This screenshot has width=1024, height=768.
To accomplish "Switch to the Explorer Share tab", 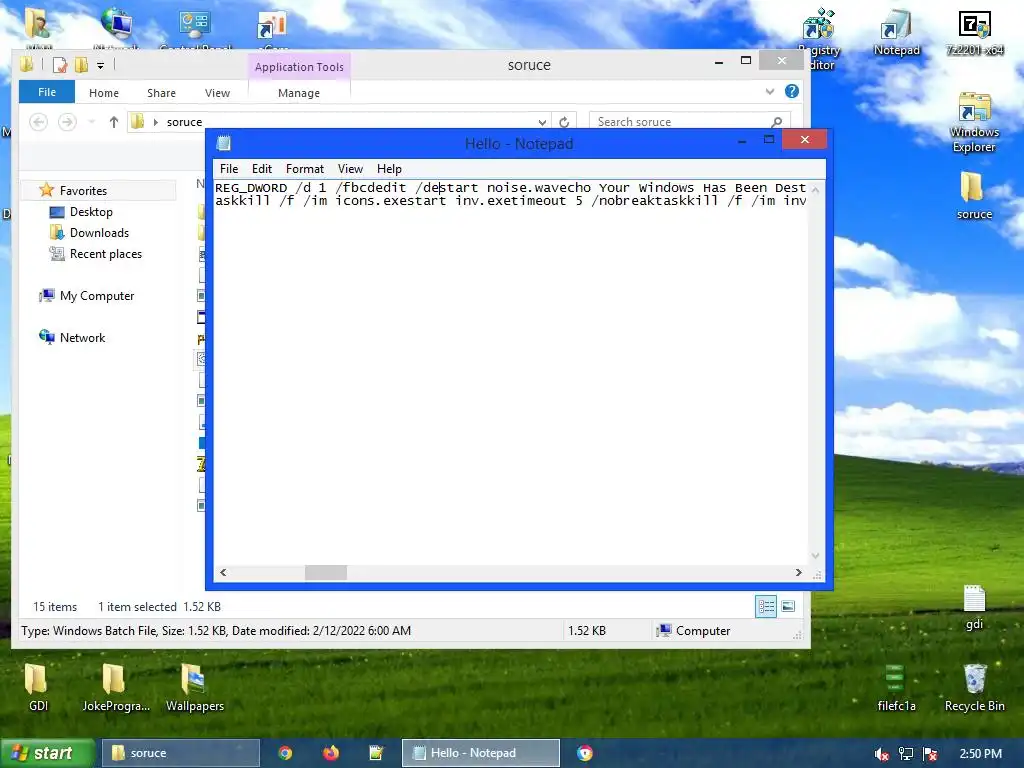I will point(161,93).
